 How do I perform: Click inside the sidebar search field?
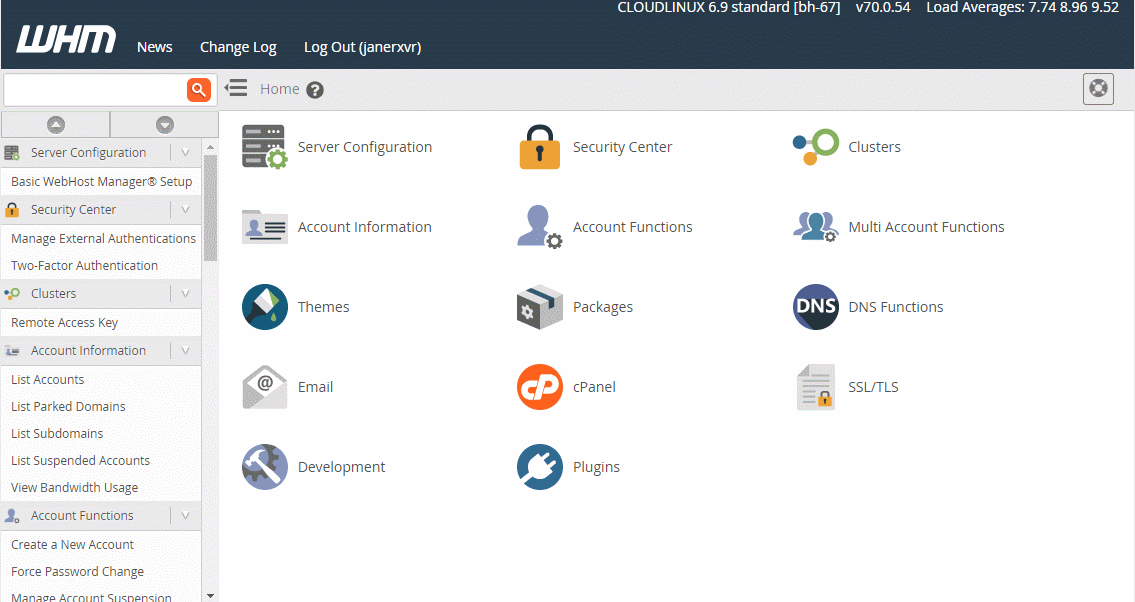pos(94,90)
